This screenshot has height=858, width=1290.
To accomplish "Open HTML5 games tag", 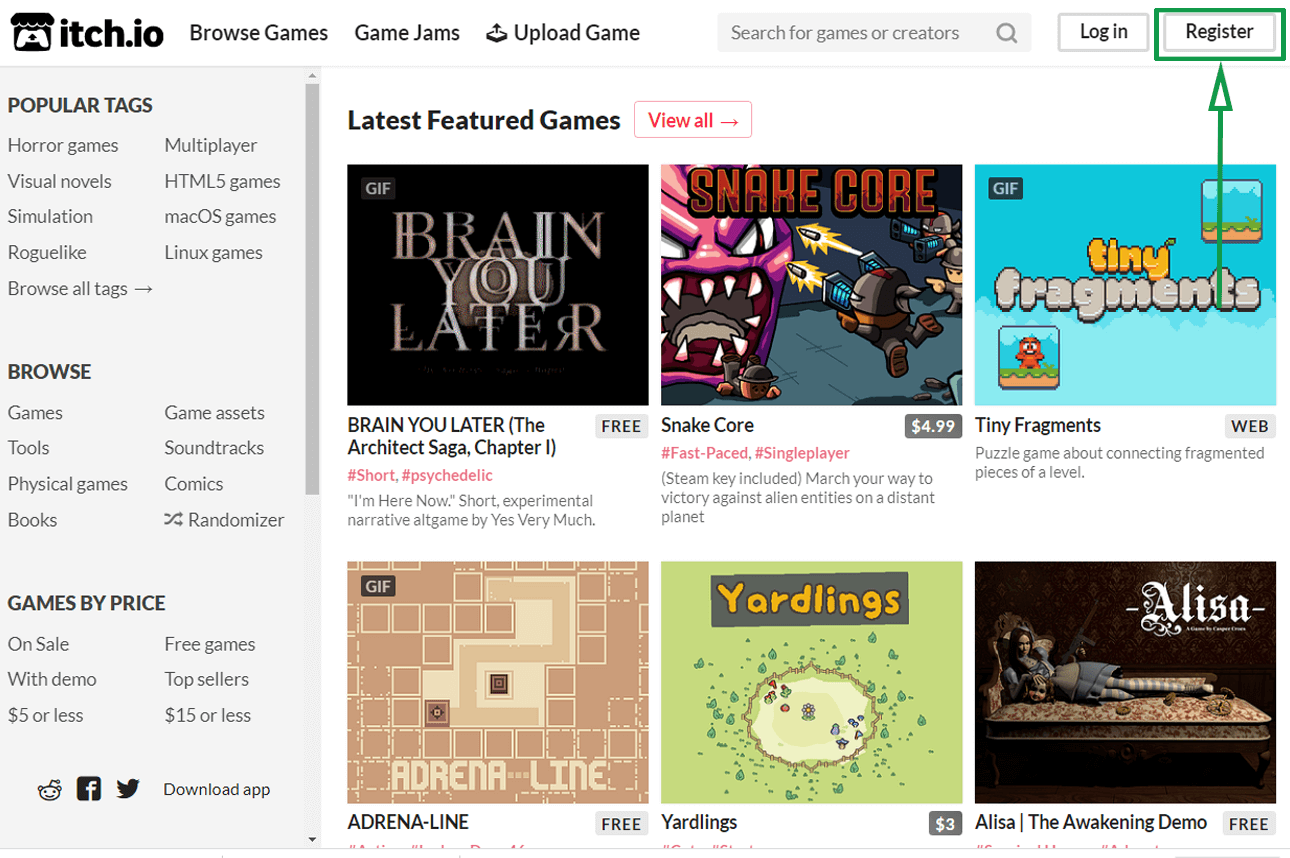I will click(x=223, y=182).
